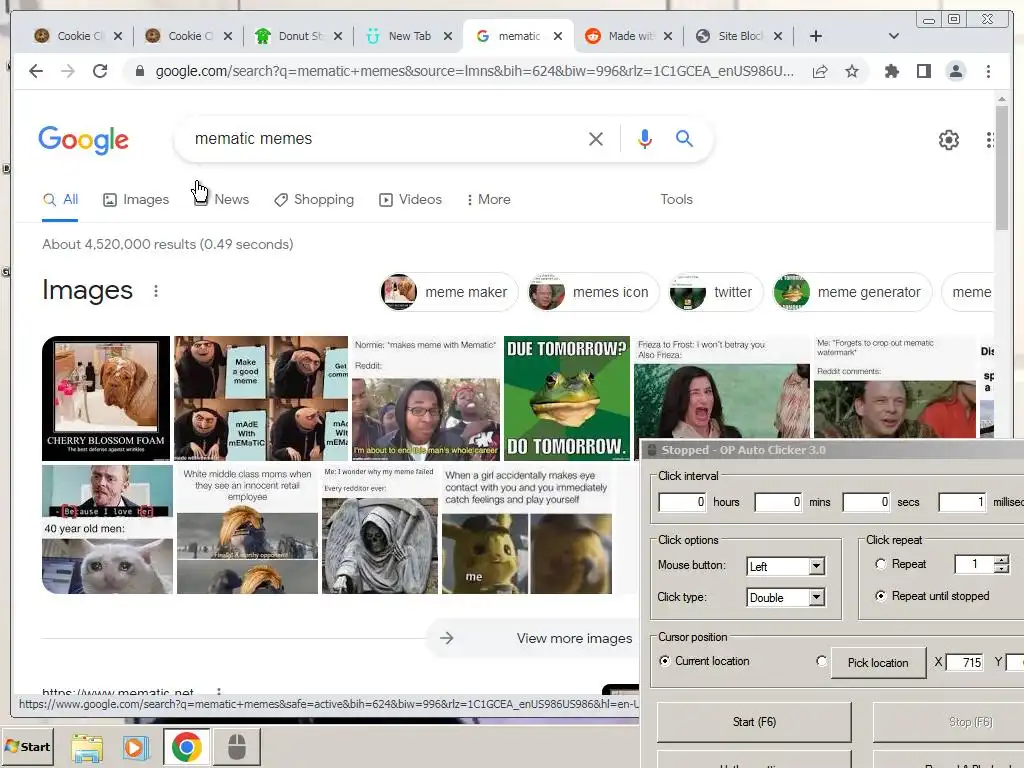This screenshot has width=1024, height=768.
Task: Open search Tools
Action: (x=676, y=199)
